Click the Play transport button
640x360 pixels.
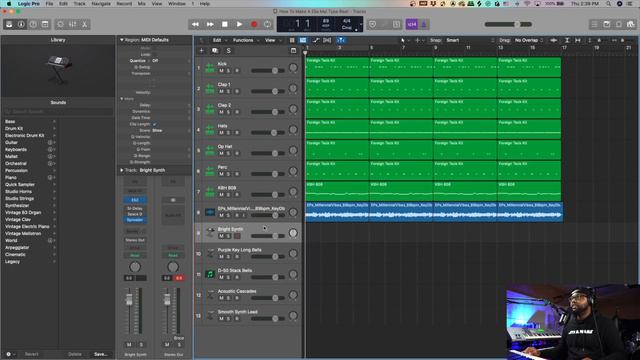click(239, 24)
